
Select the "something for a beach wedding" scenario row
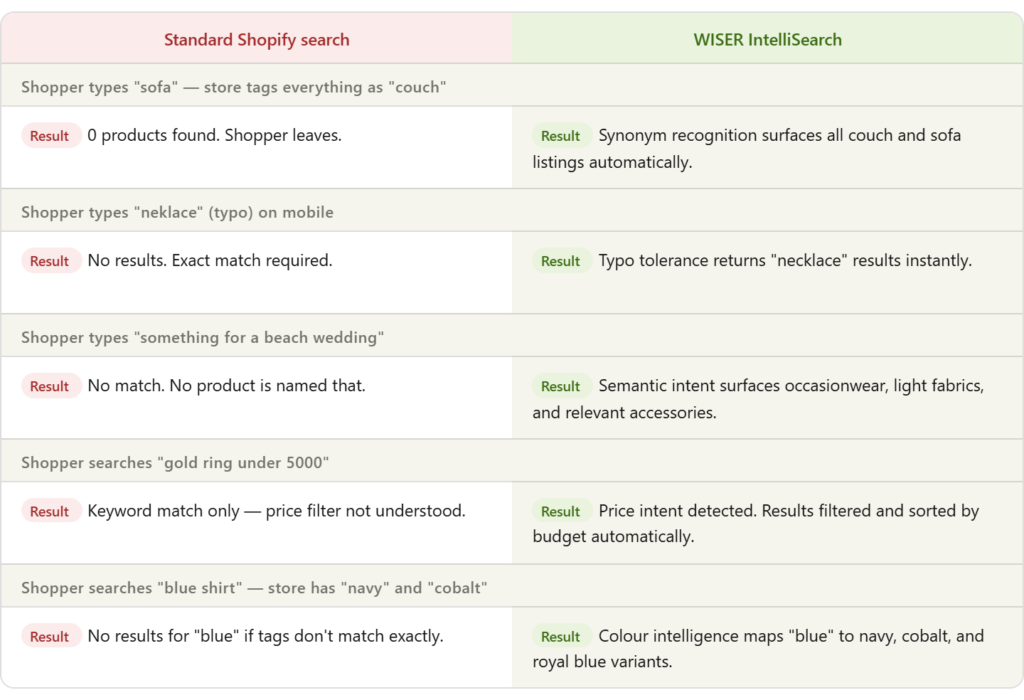click(x=202, y=337)
